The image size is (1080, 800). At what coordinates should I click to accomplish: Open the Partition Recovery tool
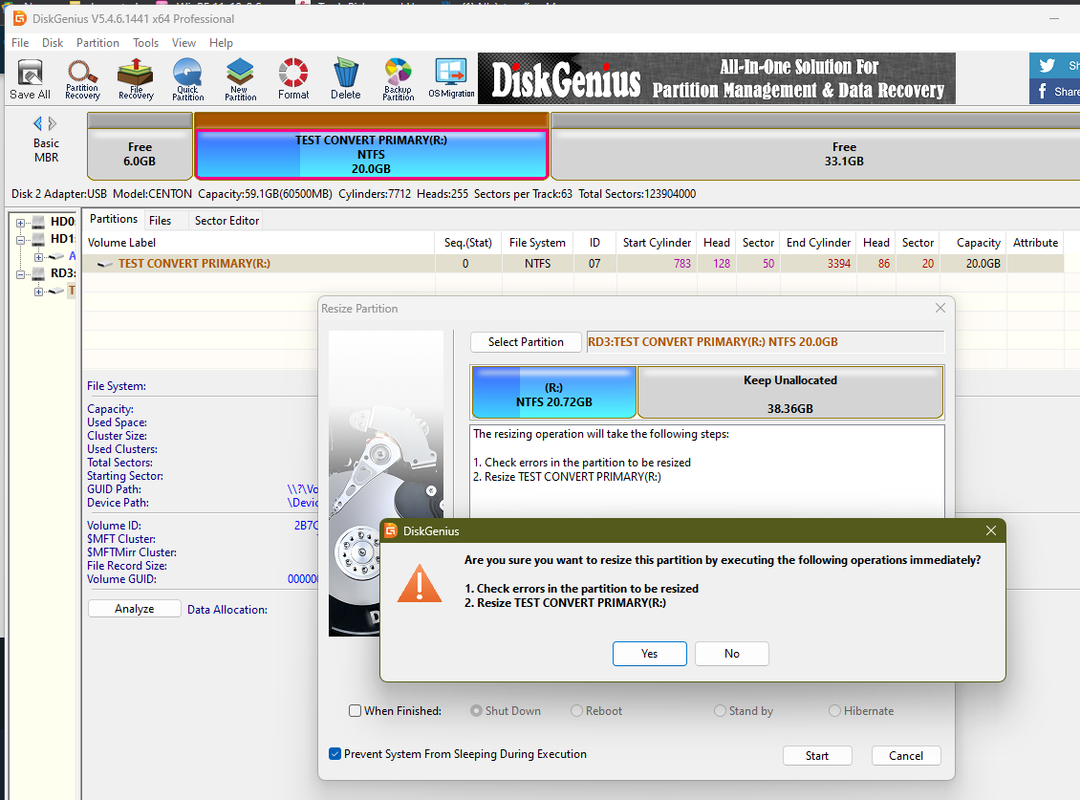(x=82, y=79)
